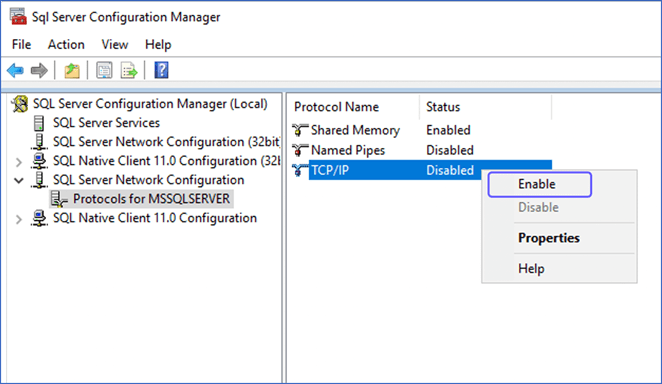662x384 pixels.
Task: Click the Up One Level folder icon
Action: click(72, 70)
